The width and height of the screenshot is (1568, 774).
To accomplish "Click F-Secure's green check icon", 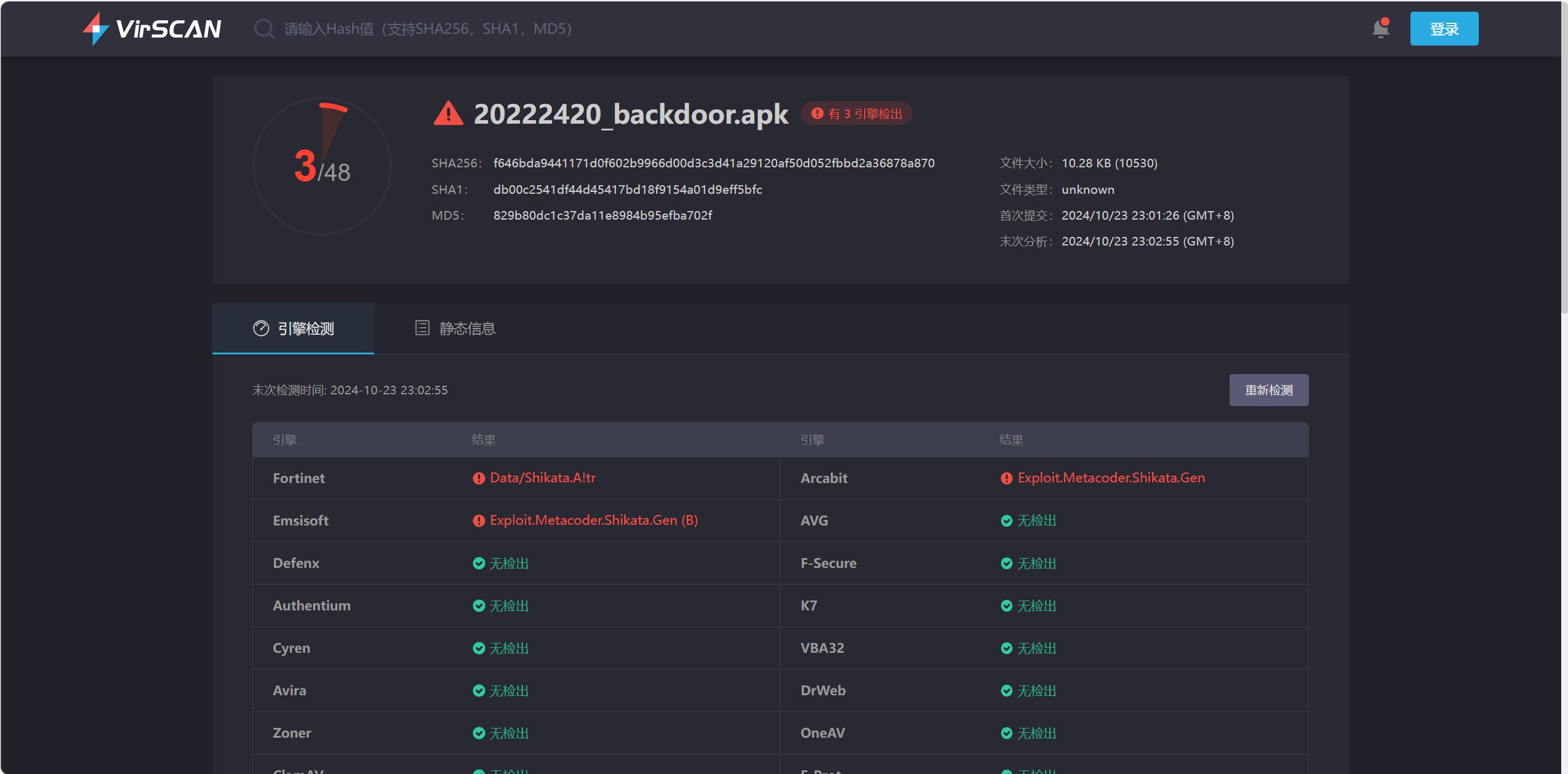I will (1007, 563).
